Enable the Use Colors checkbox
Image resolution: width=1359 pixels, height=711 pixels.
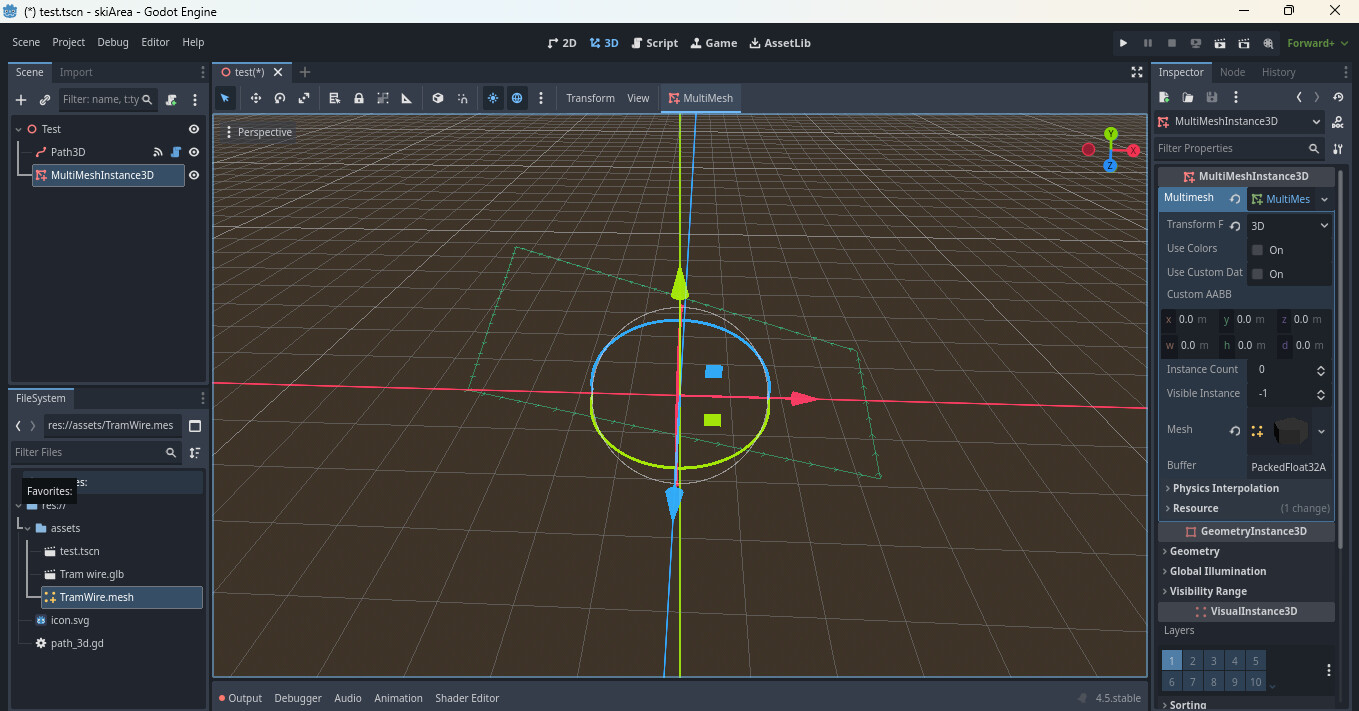tap(1257, 250)
